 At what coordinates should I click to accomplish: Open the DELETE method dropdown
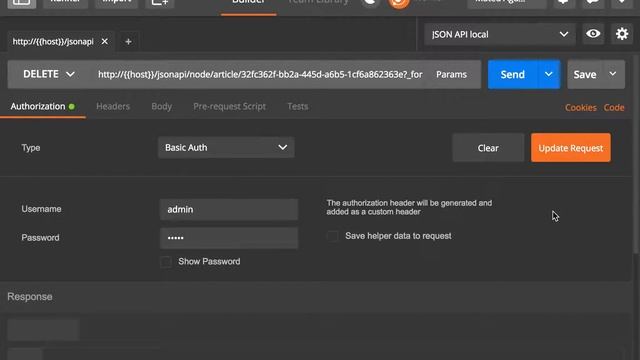pos(49,74)
